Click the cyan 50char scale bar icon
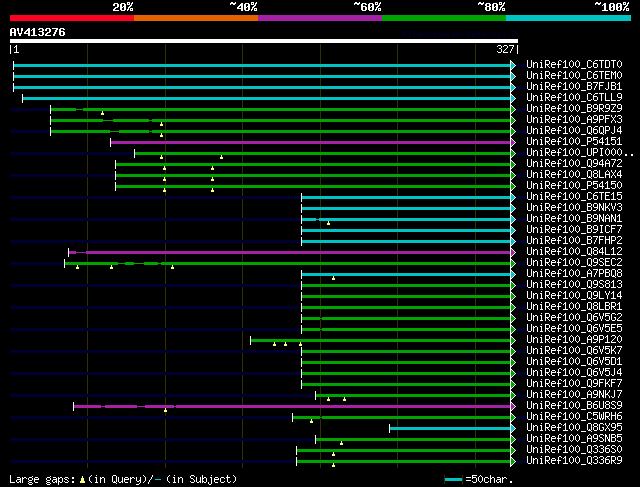Viewport: 640px width, 487px height. [x=453, y=480]
